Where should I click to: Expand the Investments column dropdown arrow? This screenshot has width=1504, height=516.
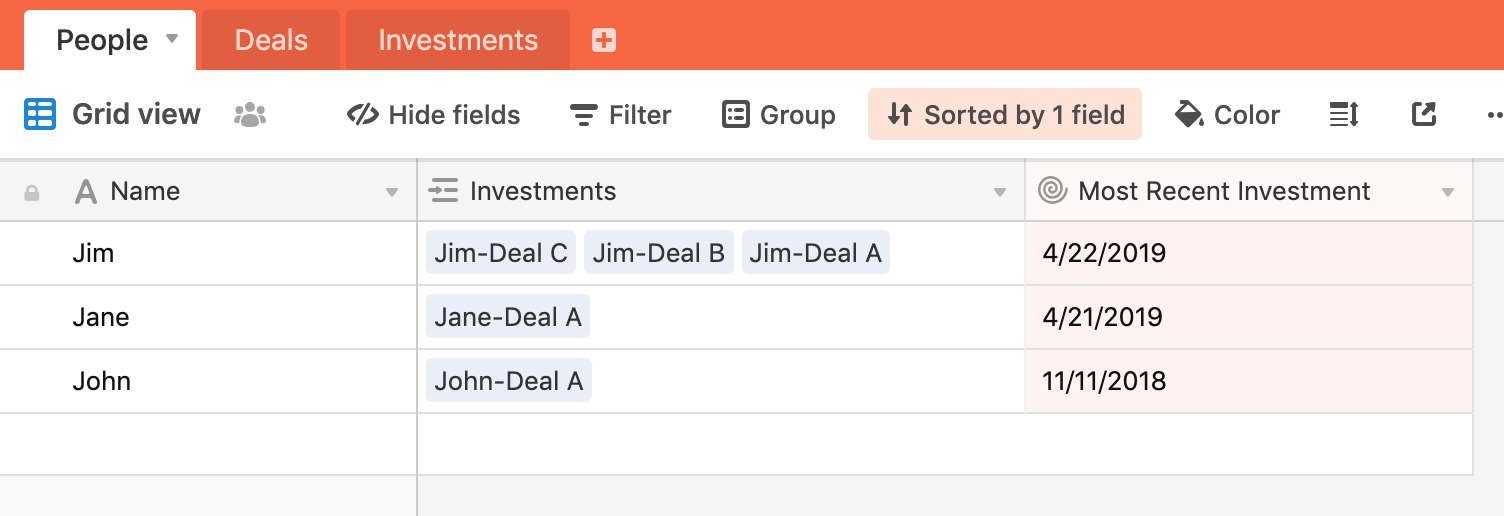click(x=999, y=192)
